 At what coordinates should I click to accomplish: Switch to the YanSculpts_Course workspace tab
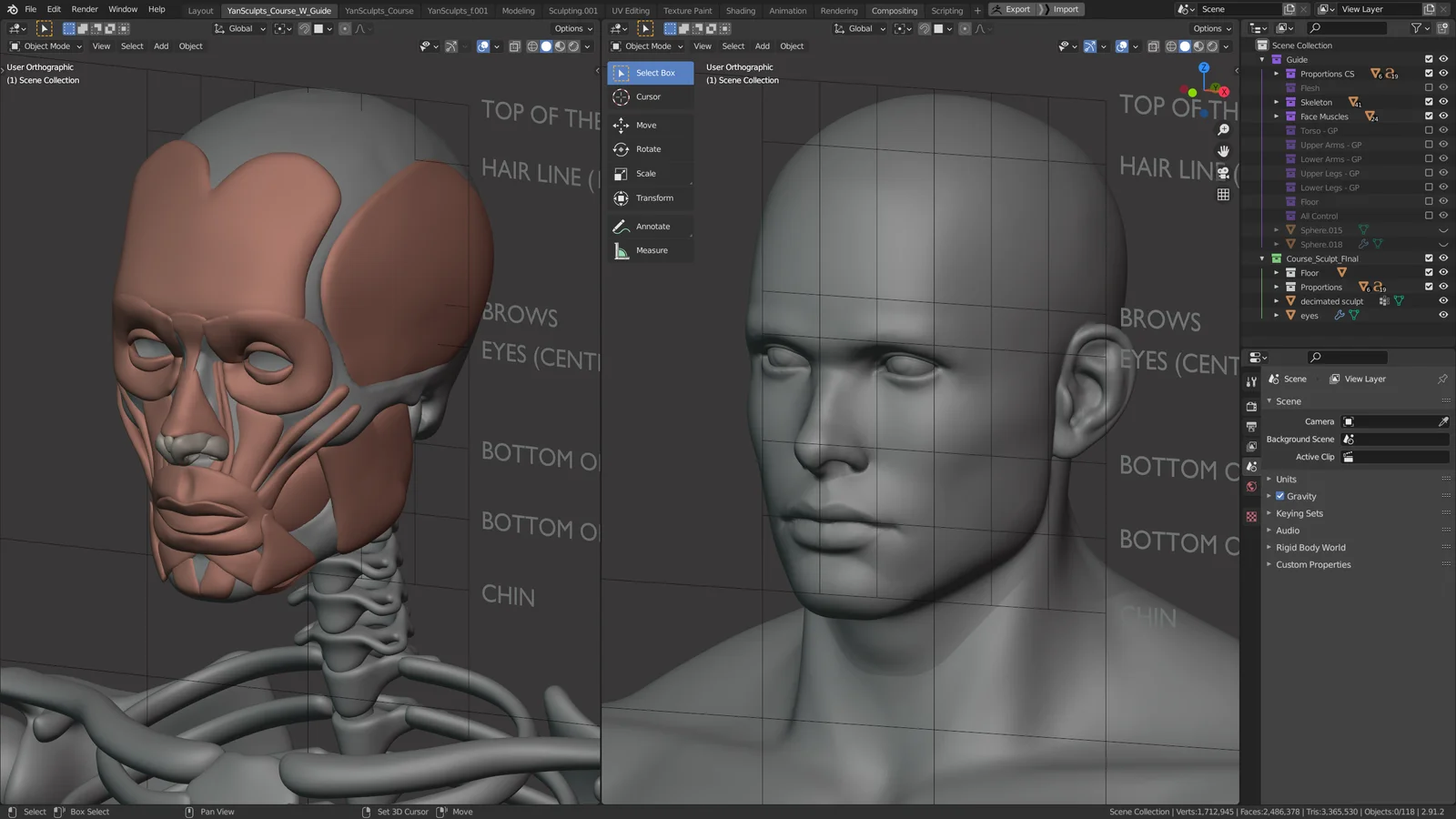pos(379,10)
